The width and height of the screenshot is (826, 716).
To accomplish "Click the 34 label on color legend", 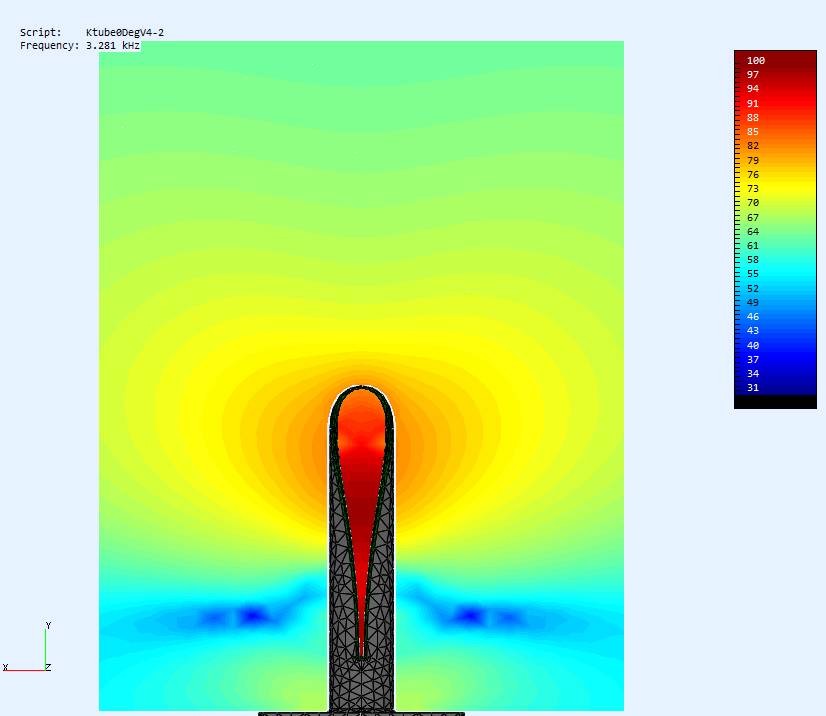I will coord(753,374).
